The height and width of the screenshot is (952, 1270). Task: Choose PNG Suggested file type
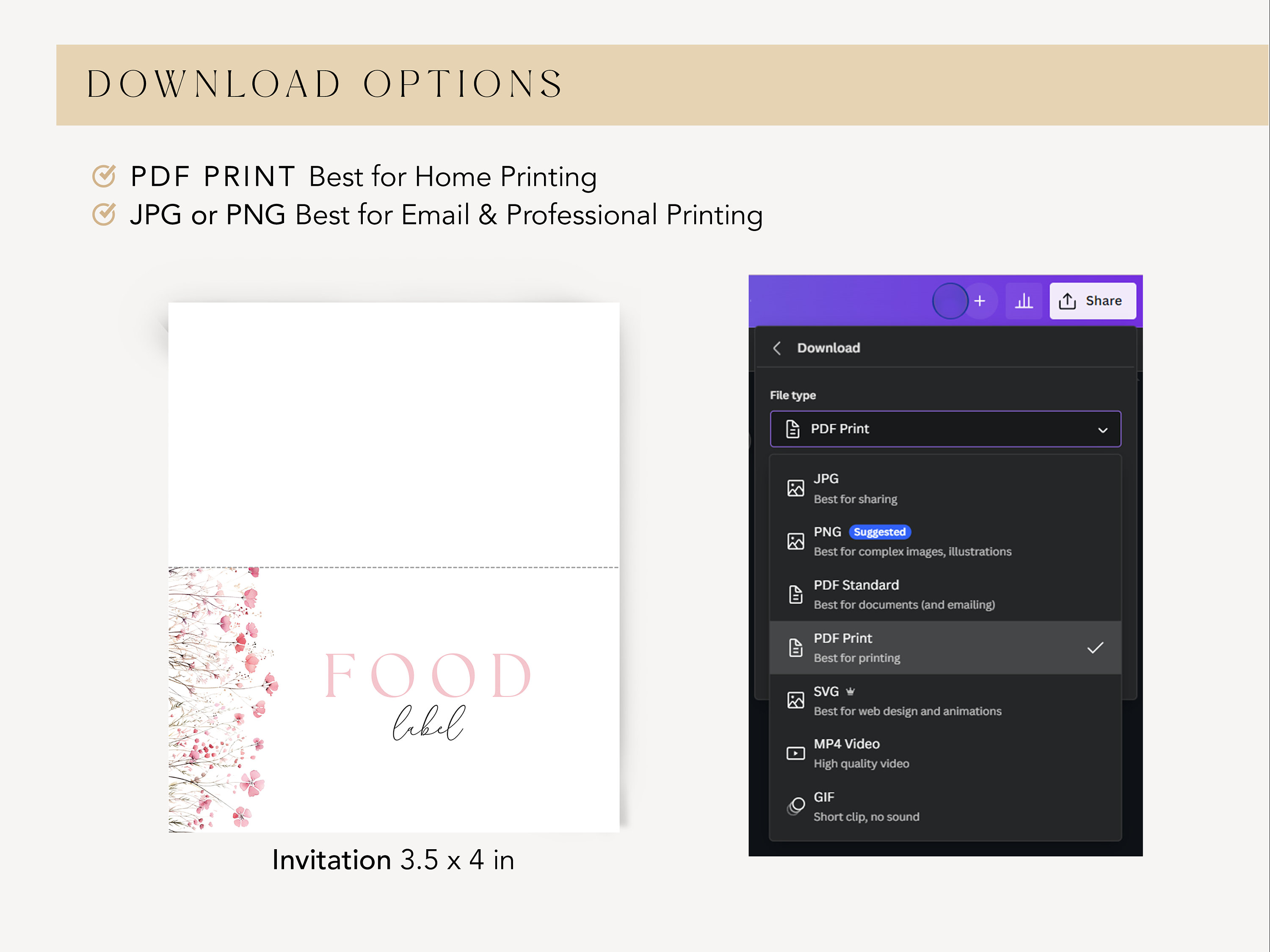945,541
